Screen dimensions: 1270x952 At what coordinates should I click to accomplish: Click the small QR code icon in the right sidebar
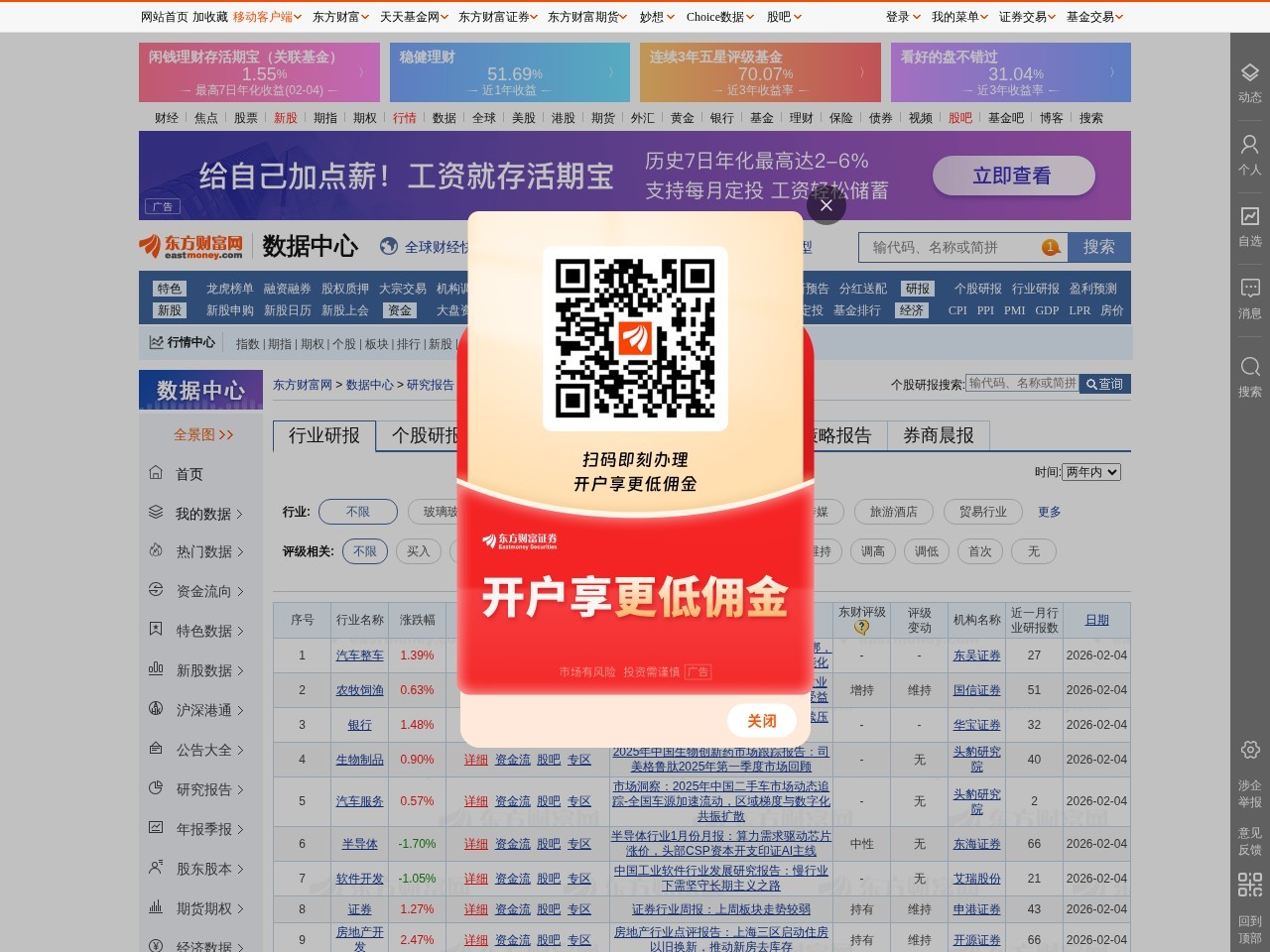pos(1250,885)
